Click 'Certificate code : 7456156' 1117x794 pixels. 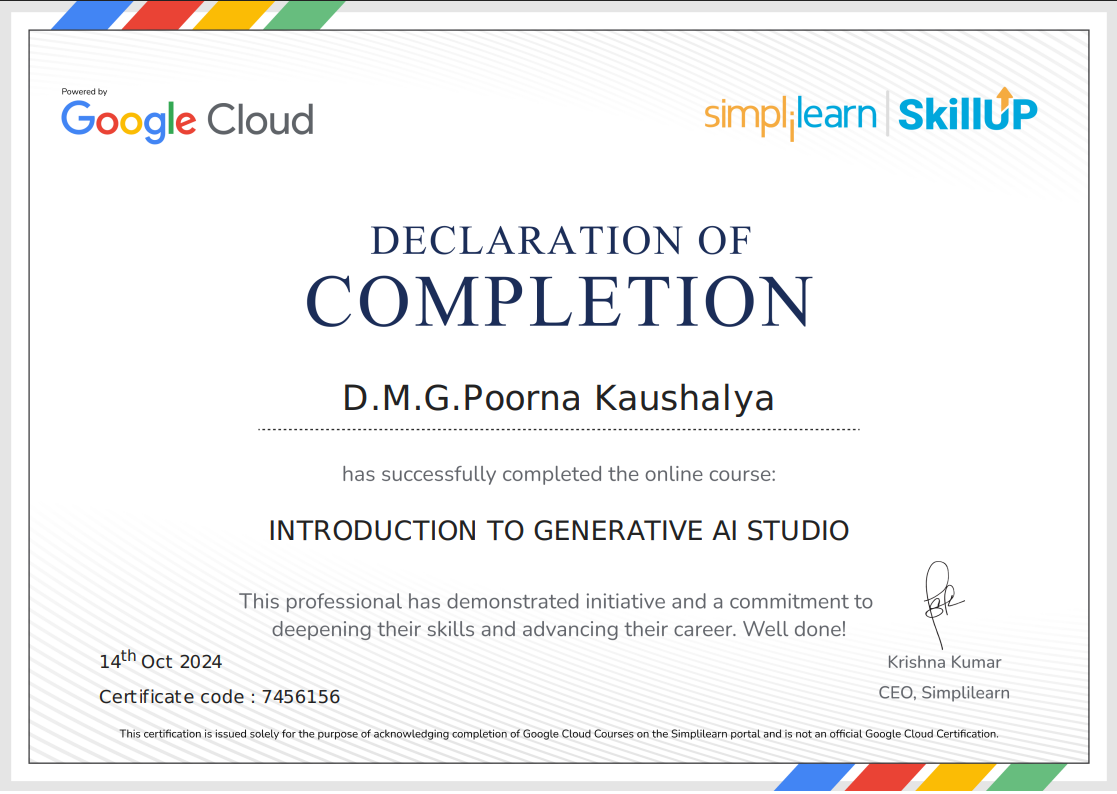pyautogui.click(x=219, y=696)
